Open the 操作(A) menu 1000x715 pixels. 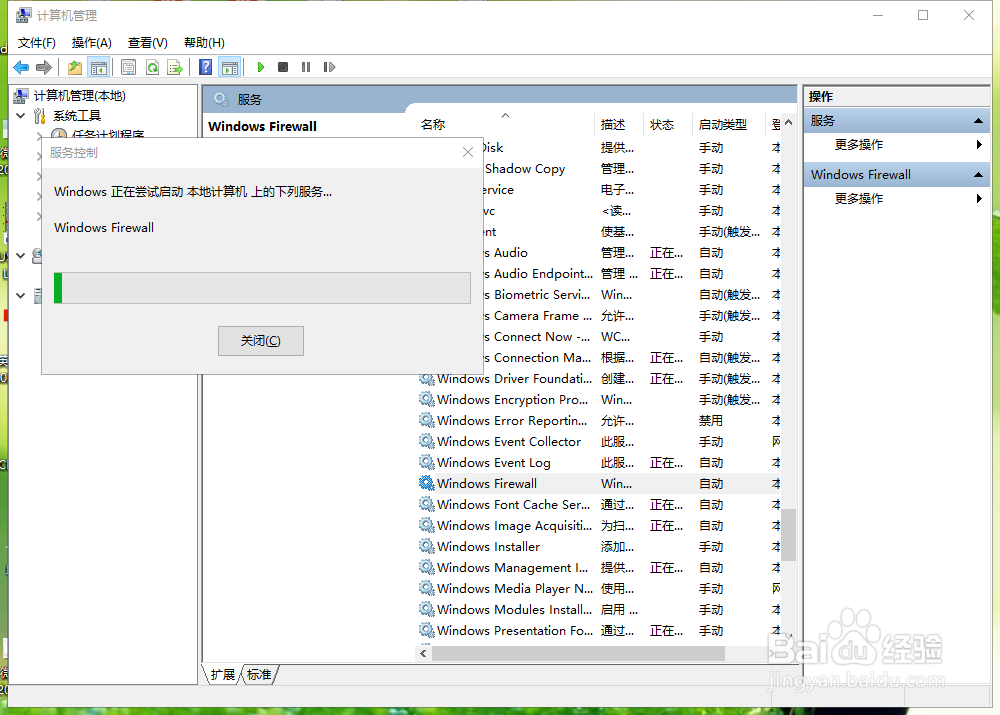tap(91, 43)
